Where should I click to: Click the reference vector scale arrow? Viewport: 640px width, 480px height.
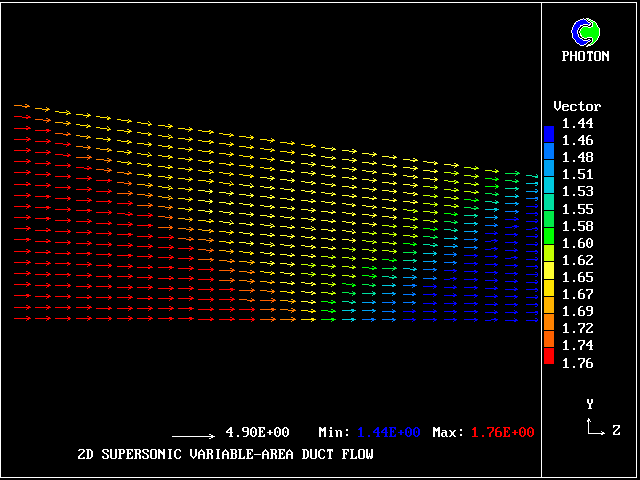coord(193,437)
